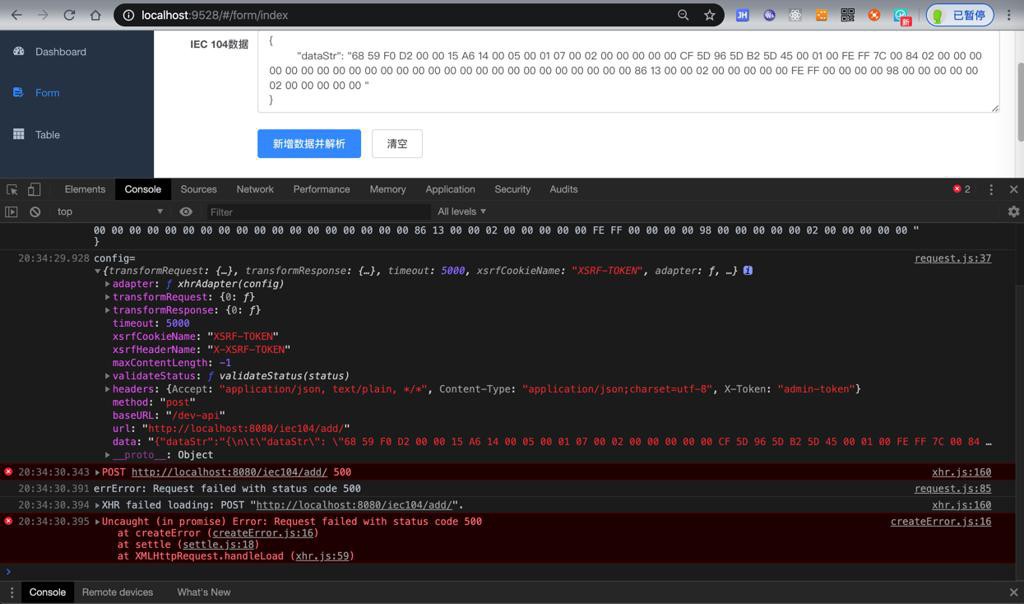Expand the Uncaught in promise error
The image size is (1024, 604).
97,522
